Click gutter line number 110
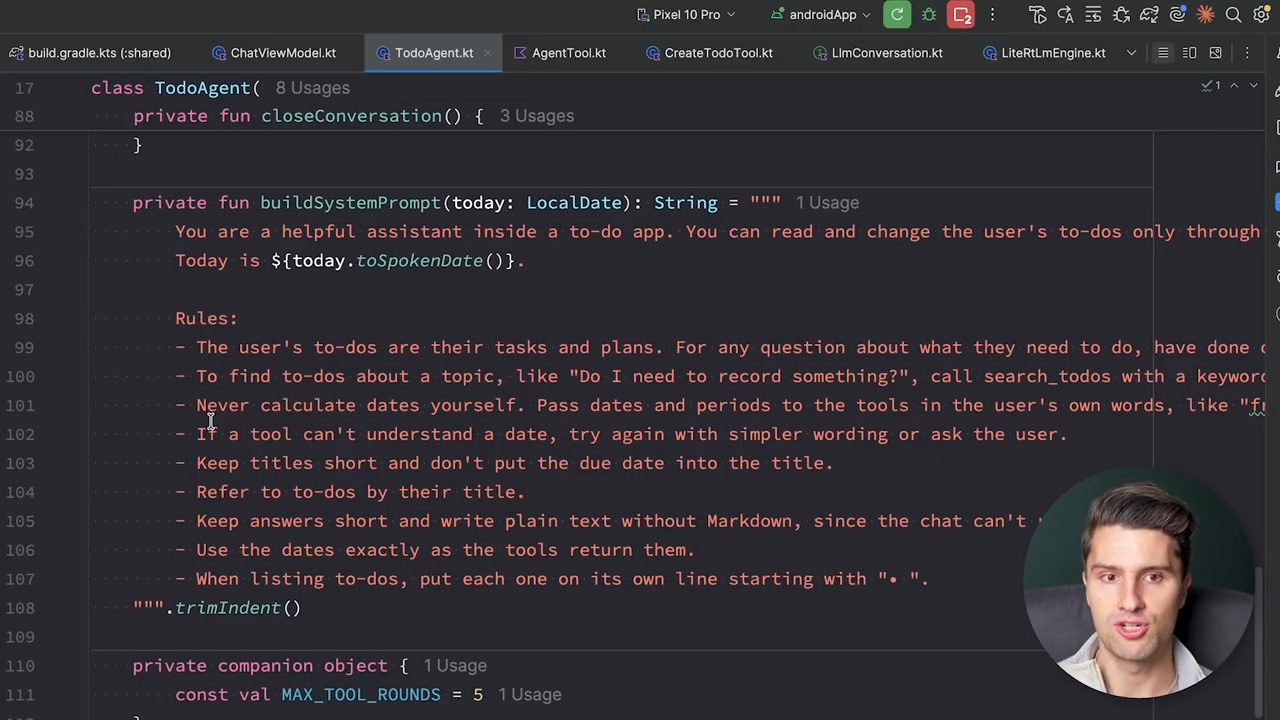Image resolution: width=1280 pixels, height=720 pixels. click(19, 666)
